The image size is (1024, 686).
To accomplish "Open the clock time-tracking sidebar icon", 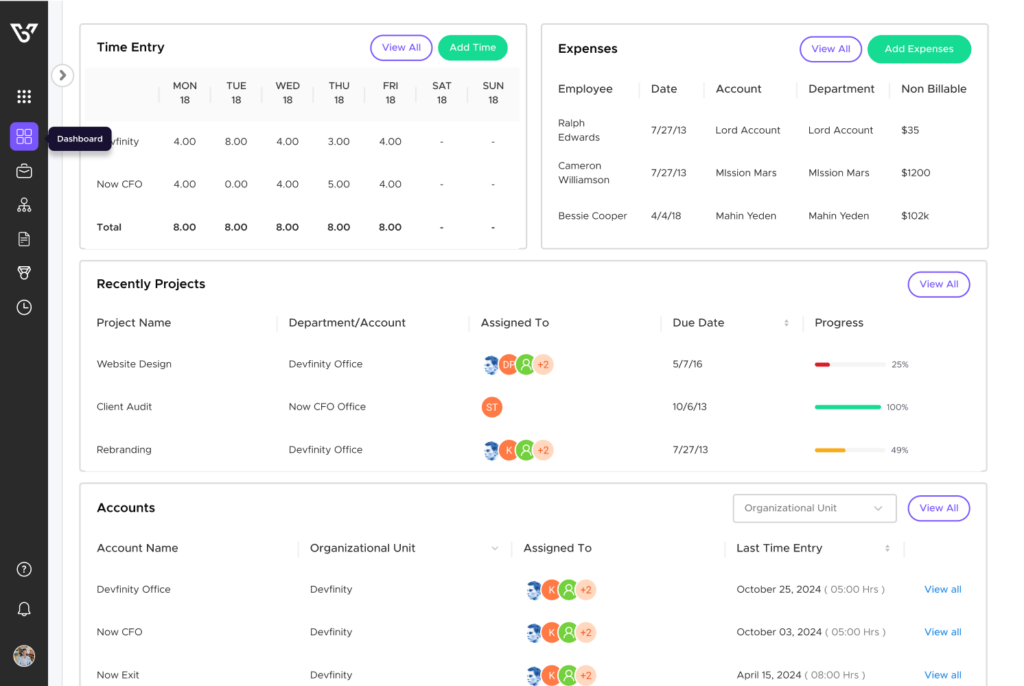I will [24, 307].
